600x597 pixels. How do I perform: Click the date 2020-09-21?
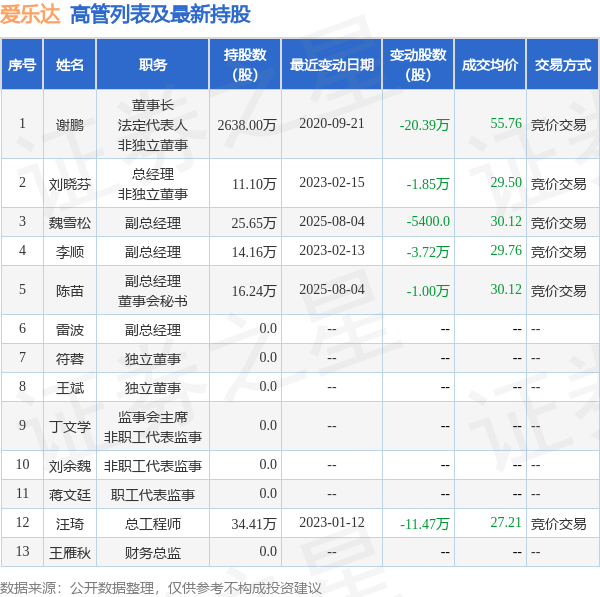coord(332,123)
